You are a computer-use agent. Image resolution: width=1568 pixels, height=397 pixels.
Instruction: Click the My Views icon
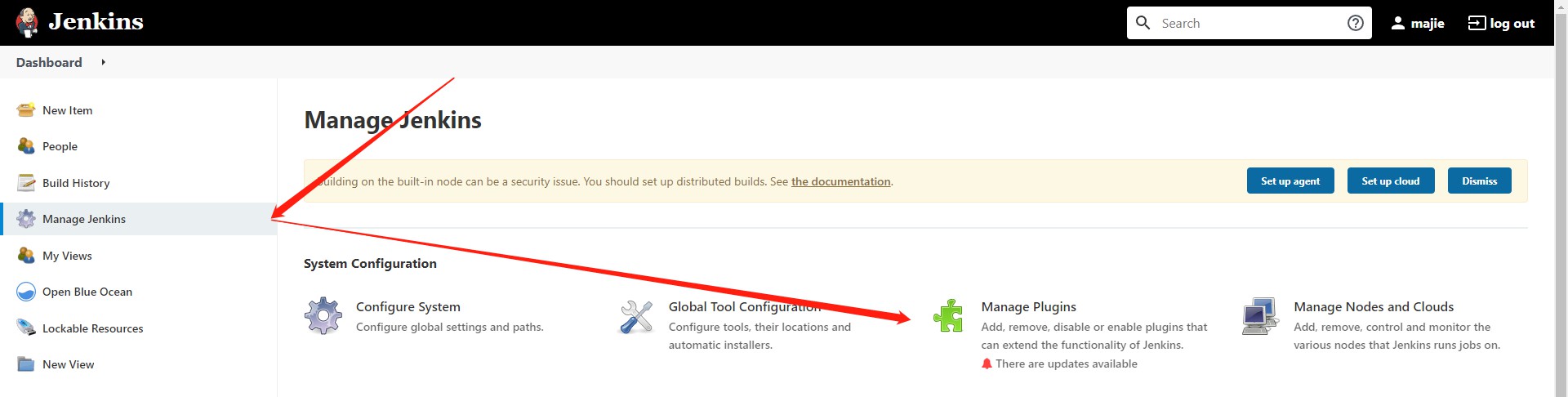[x=26, y=256]
